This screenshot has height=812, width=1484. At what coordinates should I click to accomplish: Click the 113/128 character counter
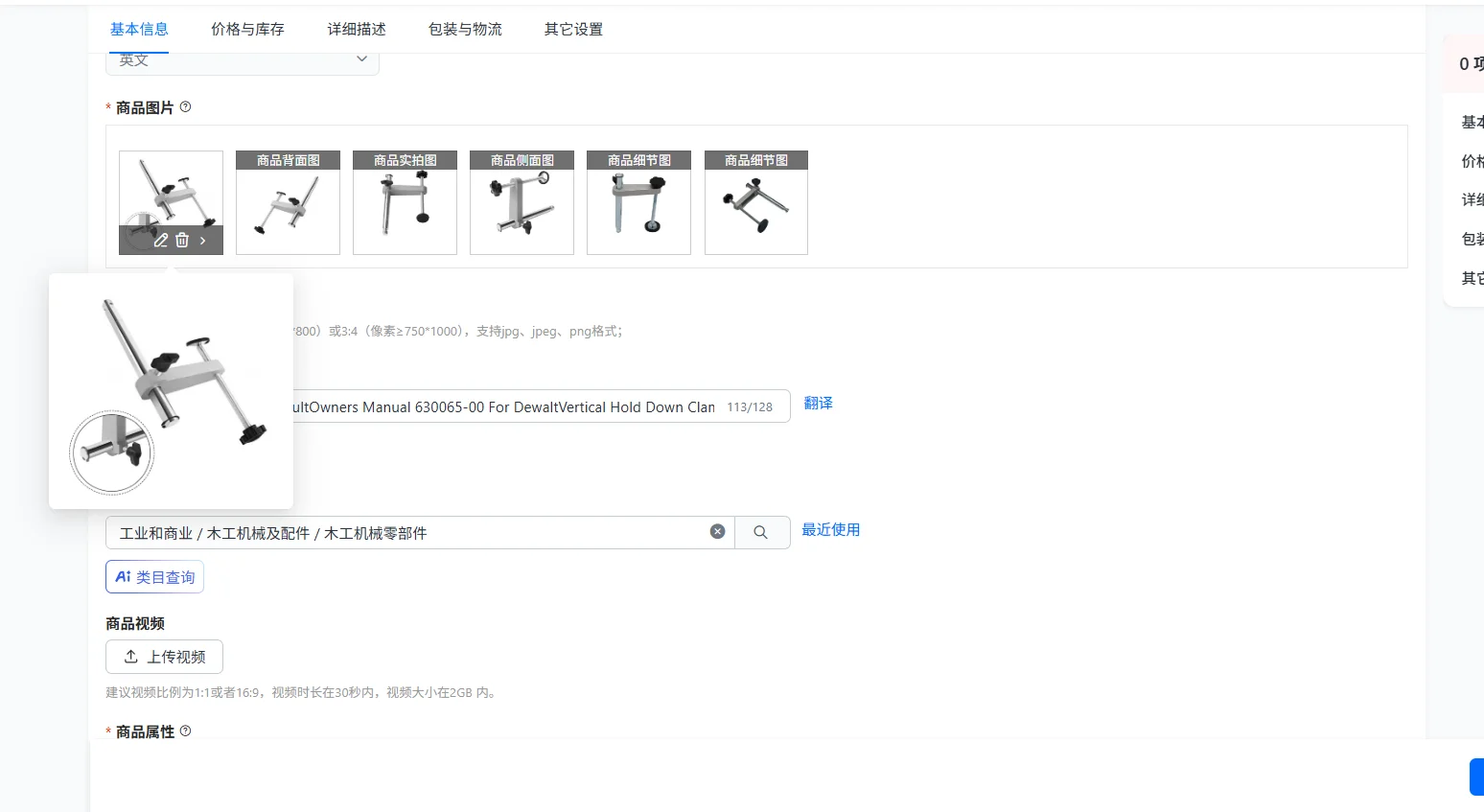[x=750, y=407]
